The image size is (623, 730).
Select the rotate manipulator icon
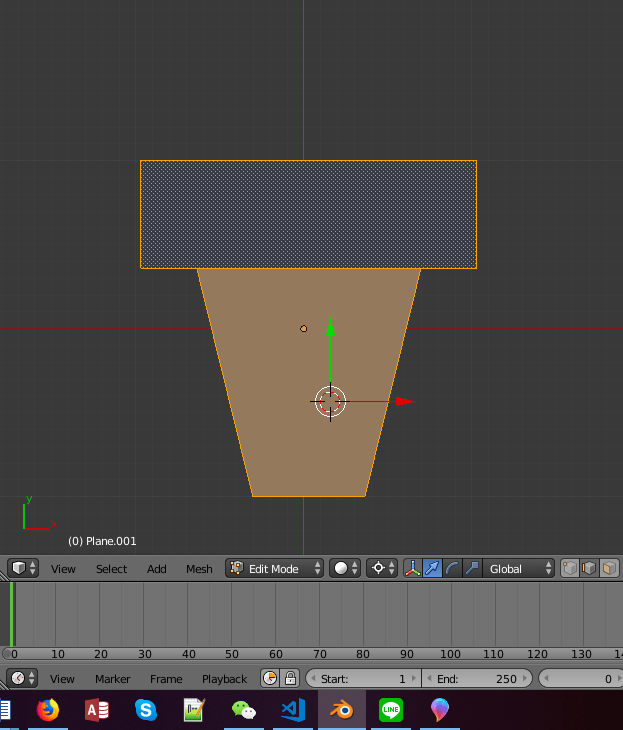452,568
